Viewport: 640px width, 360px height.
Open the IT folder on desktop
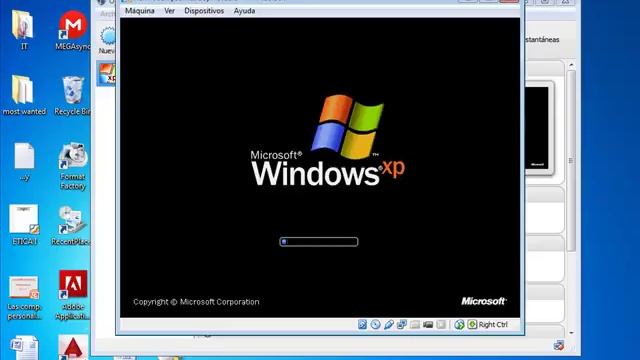pyautogui.click(x=24, y=30)
